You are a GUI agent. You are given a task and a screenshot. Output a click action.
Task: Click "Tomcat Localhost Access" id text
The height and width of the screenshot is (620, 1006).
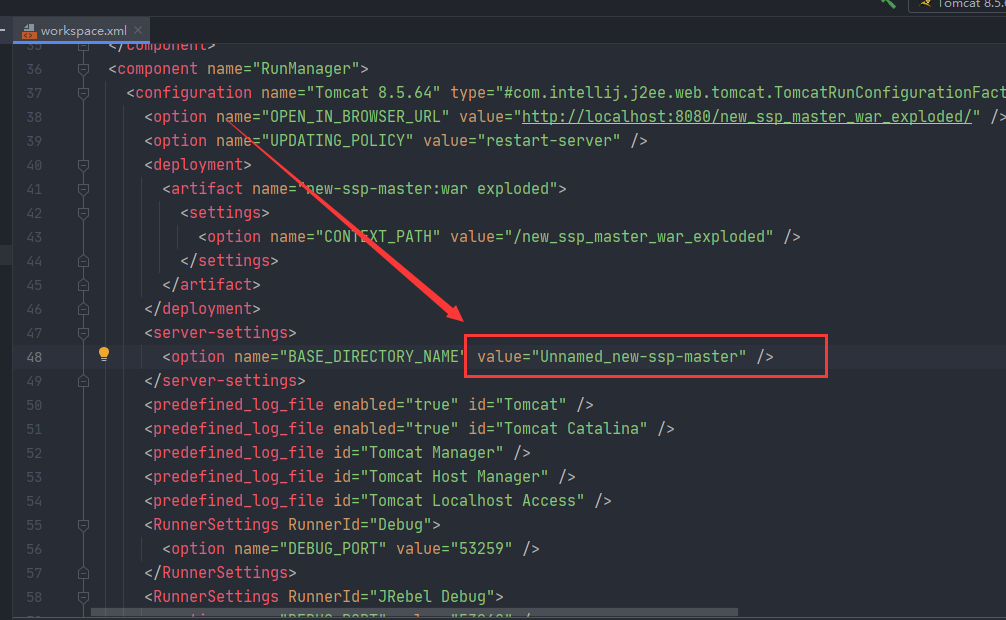click(x=472, y=500)
